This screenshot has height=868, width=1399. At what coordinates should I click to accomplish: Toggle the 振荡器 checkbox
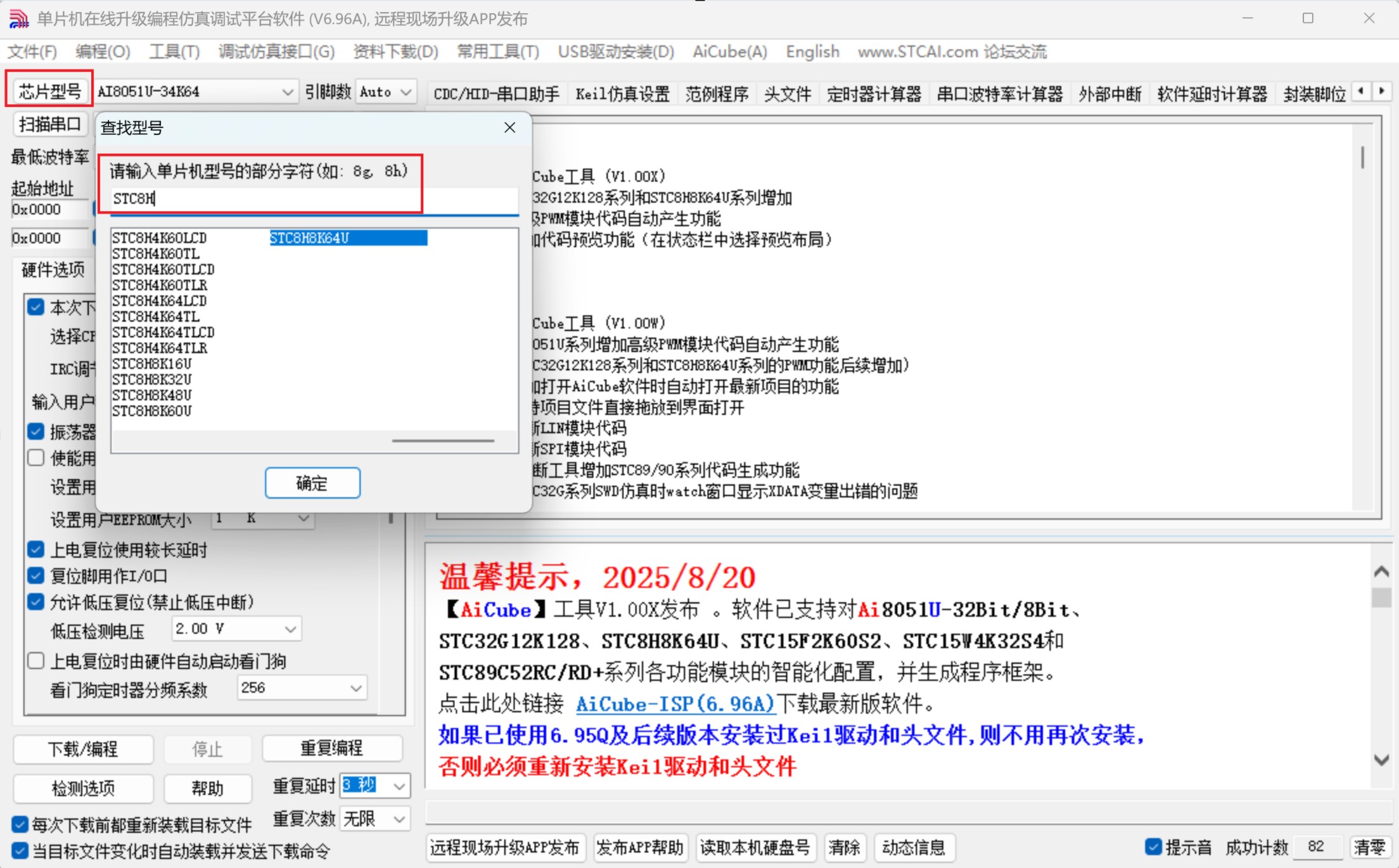tap(36, 431)
